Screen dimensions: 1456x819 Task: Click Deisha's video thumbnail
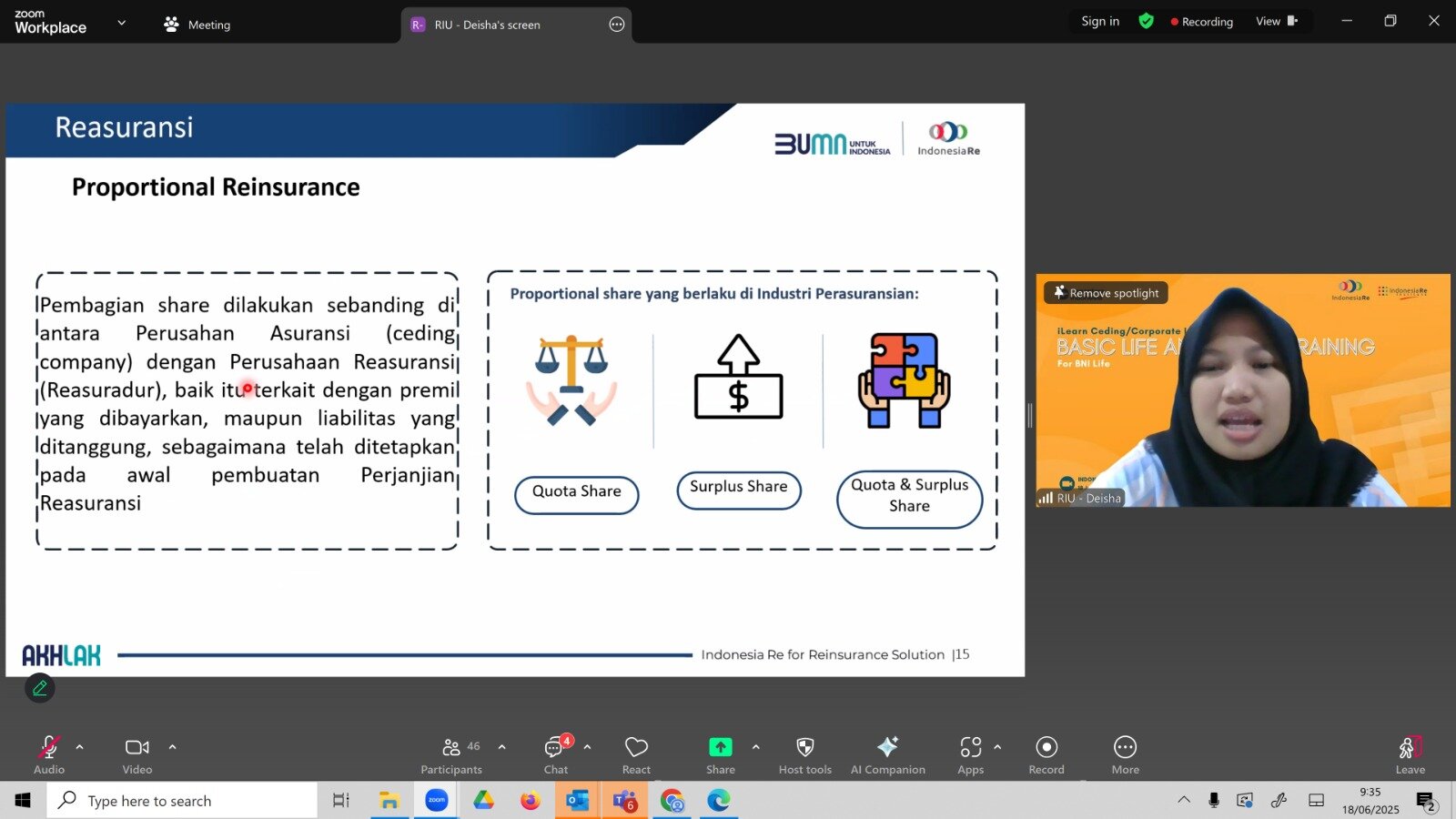[x=1243, y=390]
